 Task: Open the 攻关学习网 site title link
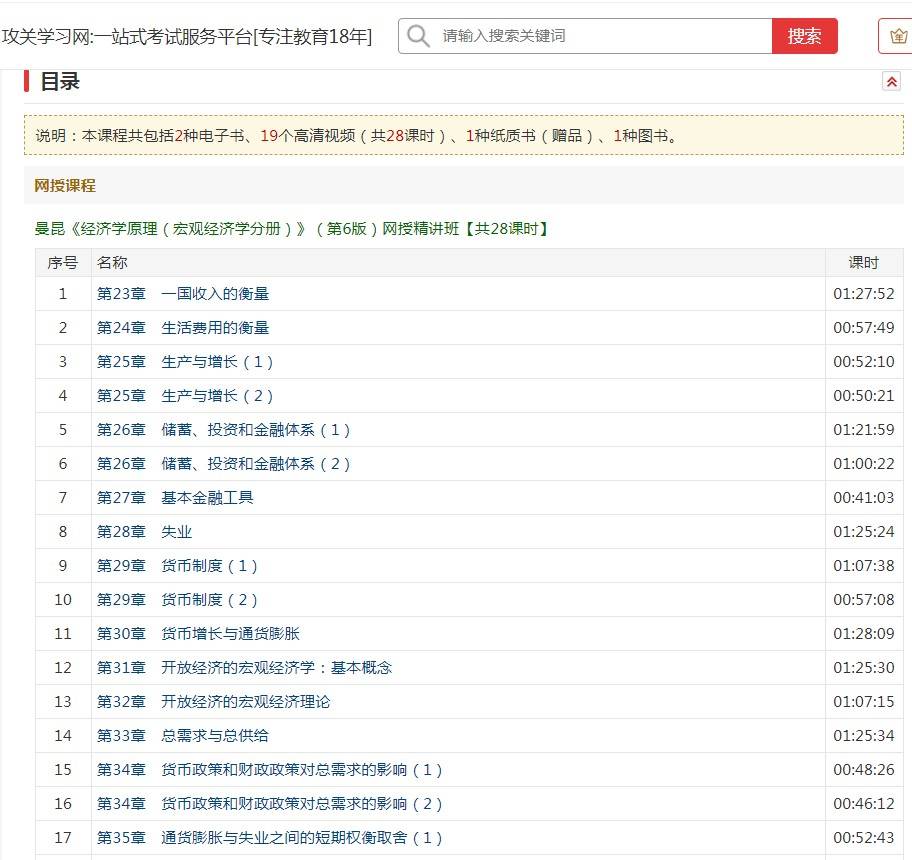click(187, 37)
